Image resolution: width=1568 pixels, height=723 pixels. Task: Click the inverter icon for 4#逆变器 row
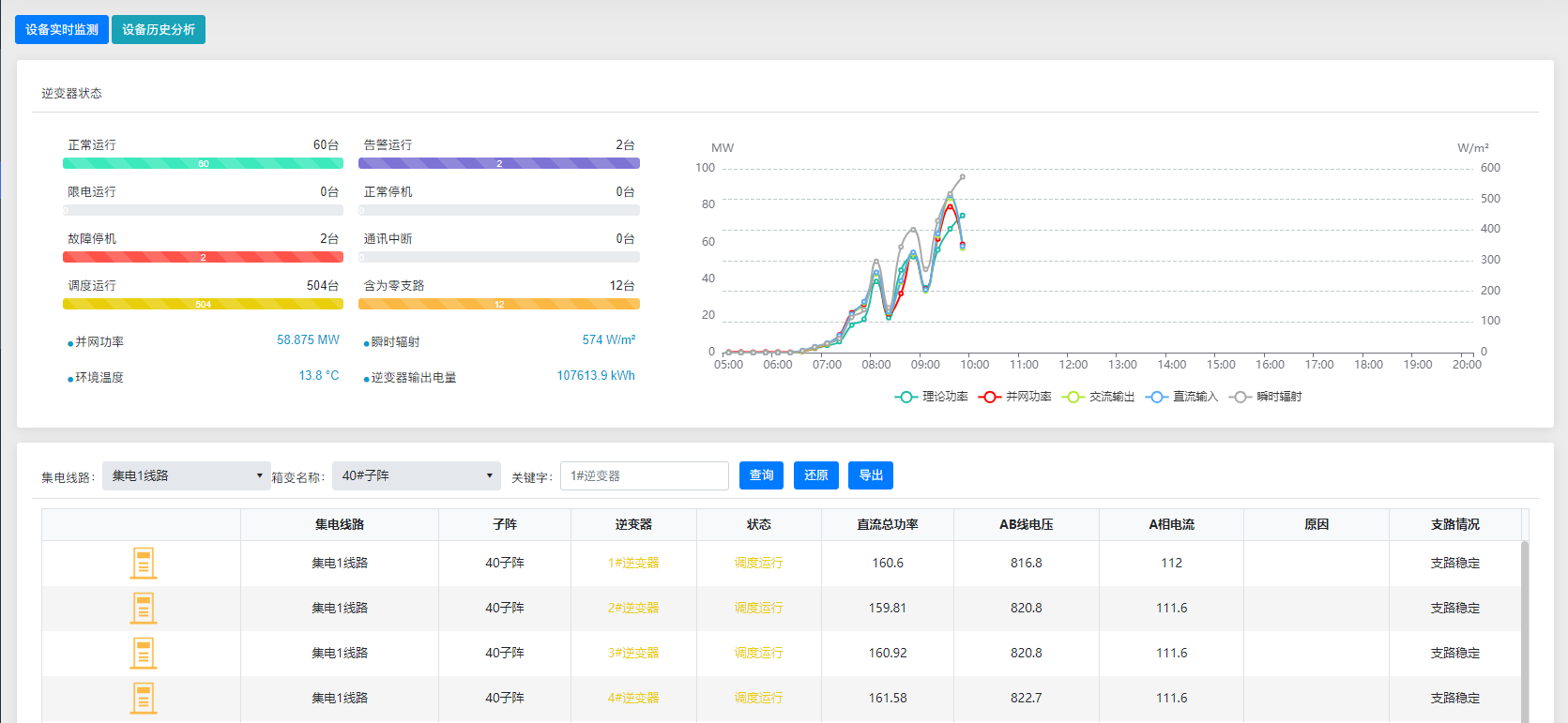(144, 698)
